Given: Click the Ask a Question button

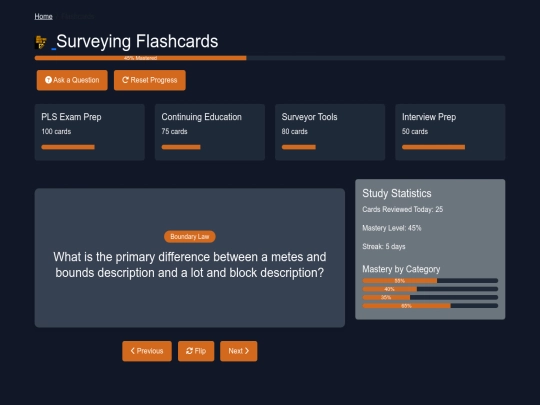Looking at the screenshot, I should (72, 80).
